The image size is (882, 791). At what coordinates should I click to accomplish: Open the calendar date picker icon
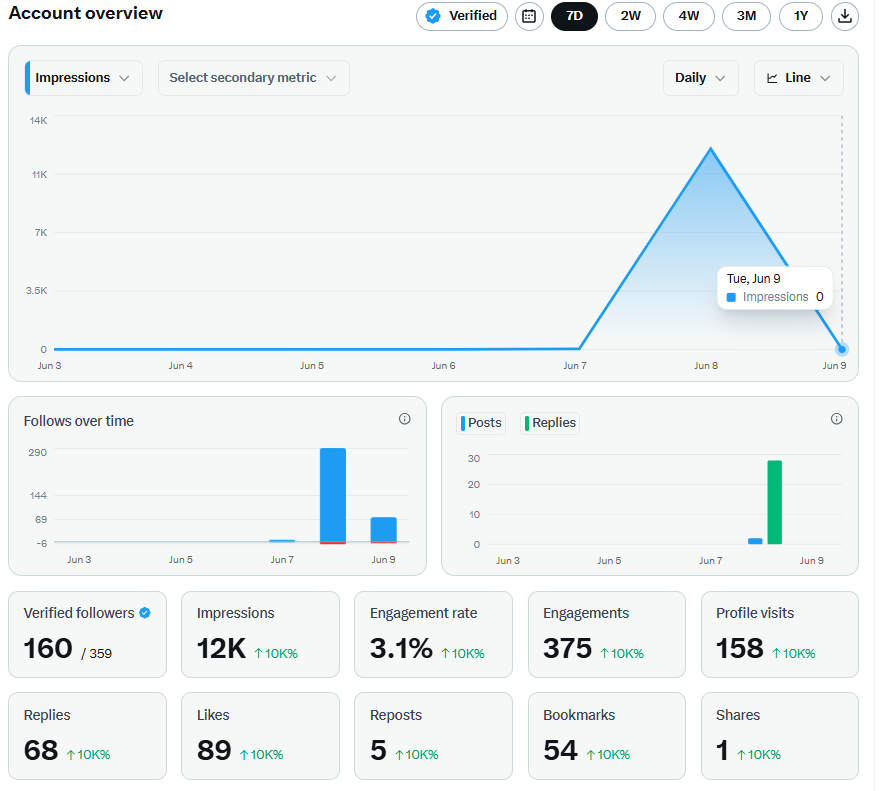tap(529, 16)
